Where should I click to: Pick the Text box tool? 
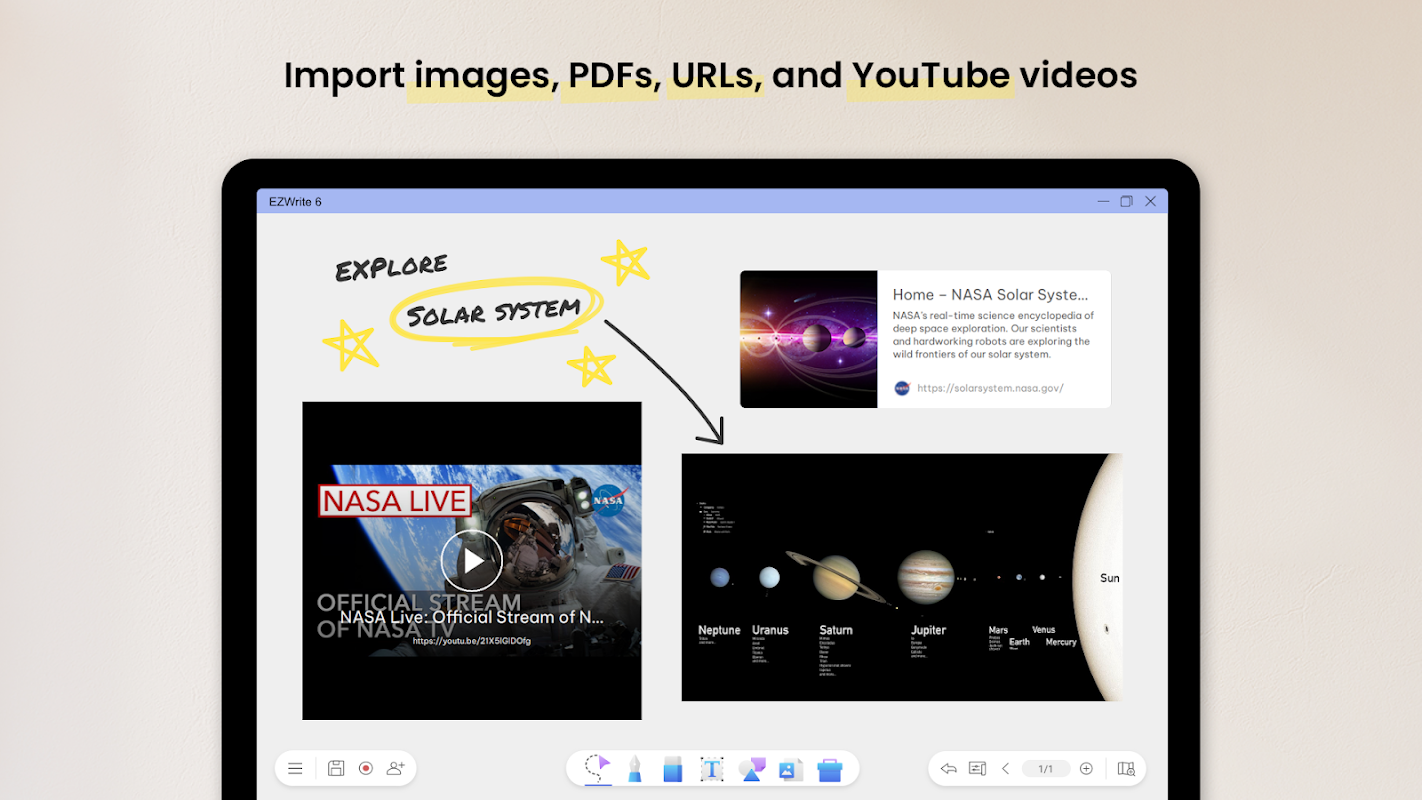(711, 768)
